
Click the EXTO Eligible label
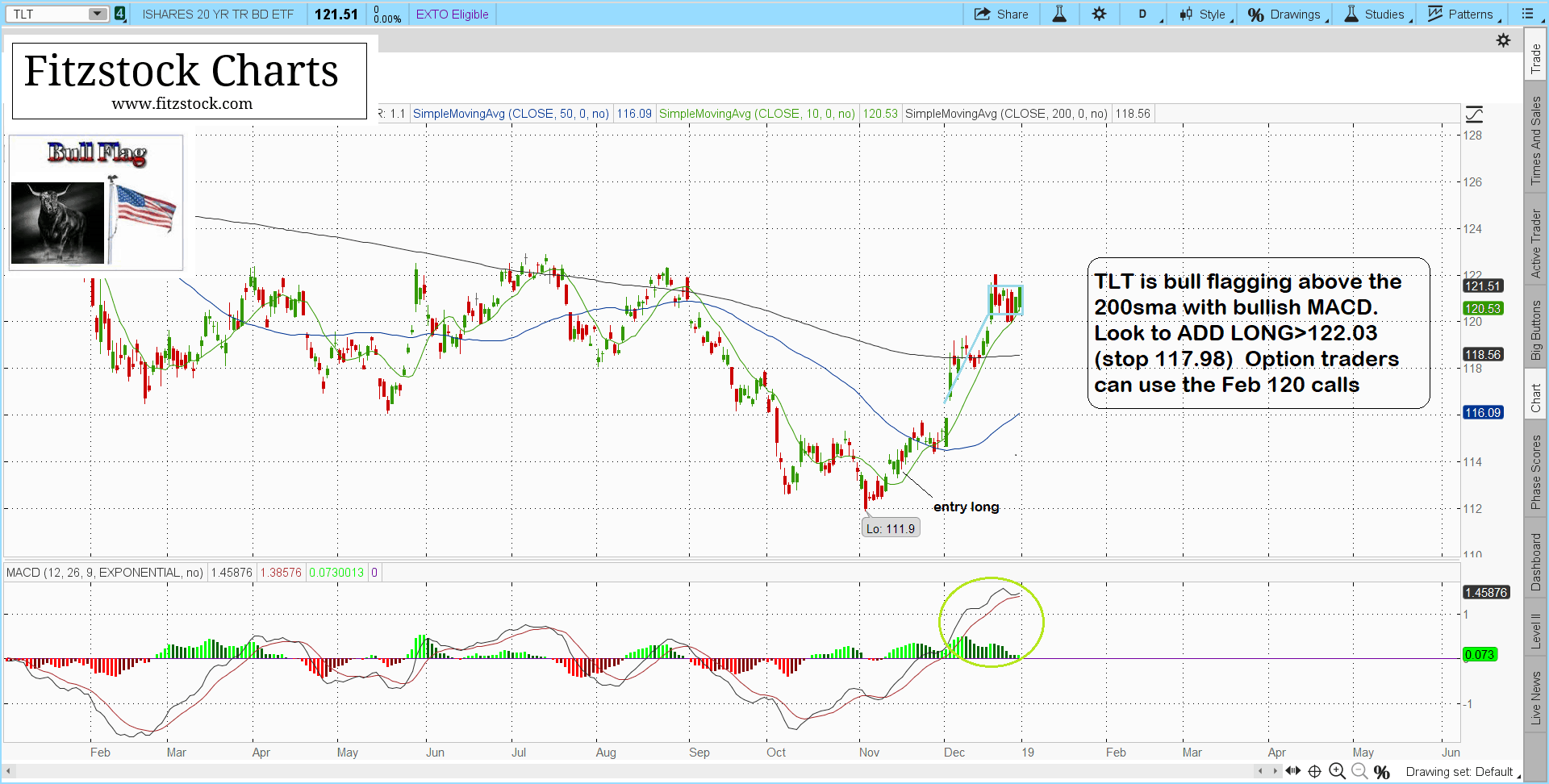pyautogui.click(x=452, y=14)
